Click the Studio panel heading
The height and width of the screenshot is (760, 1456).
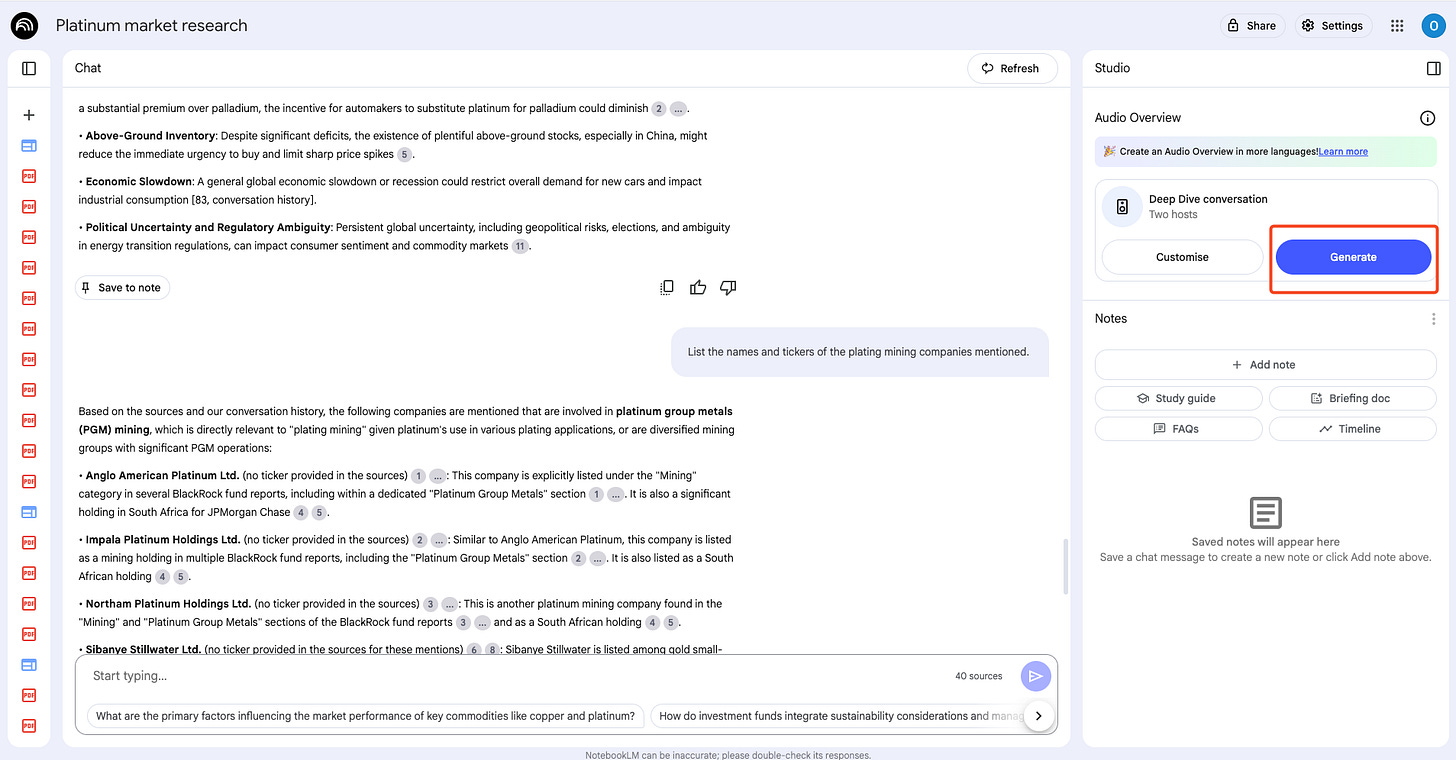[1112, 68]
